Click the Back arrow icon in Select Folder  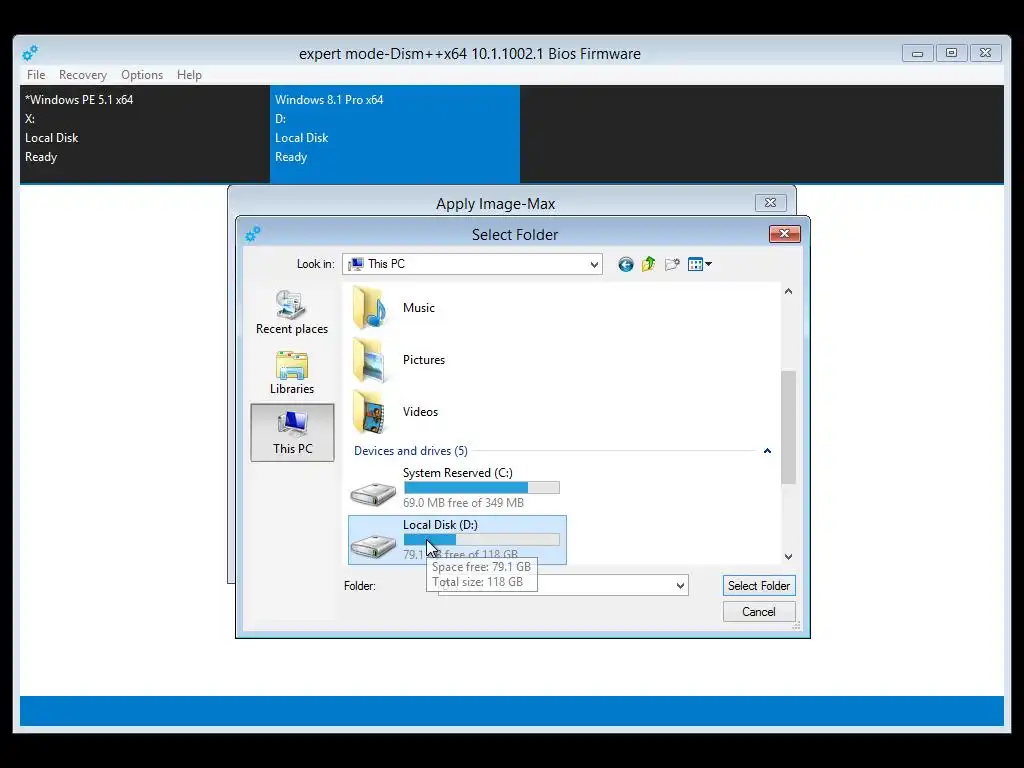626,264
